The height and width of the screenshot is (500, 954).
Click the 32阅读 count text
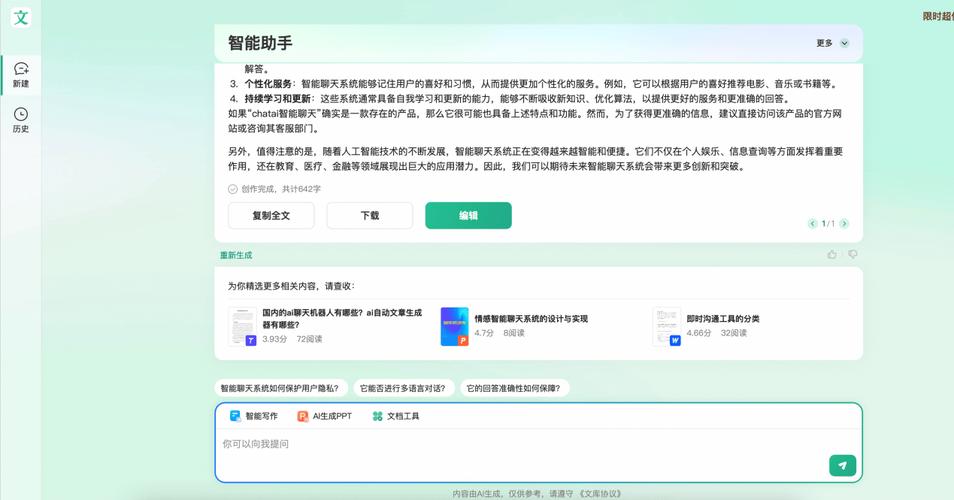point(734,333)
